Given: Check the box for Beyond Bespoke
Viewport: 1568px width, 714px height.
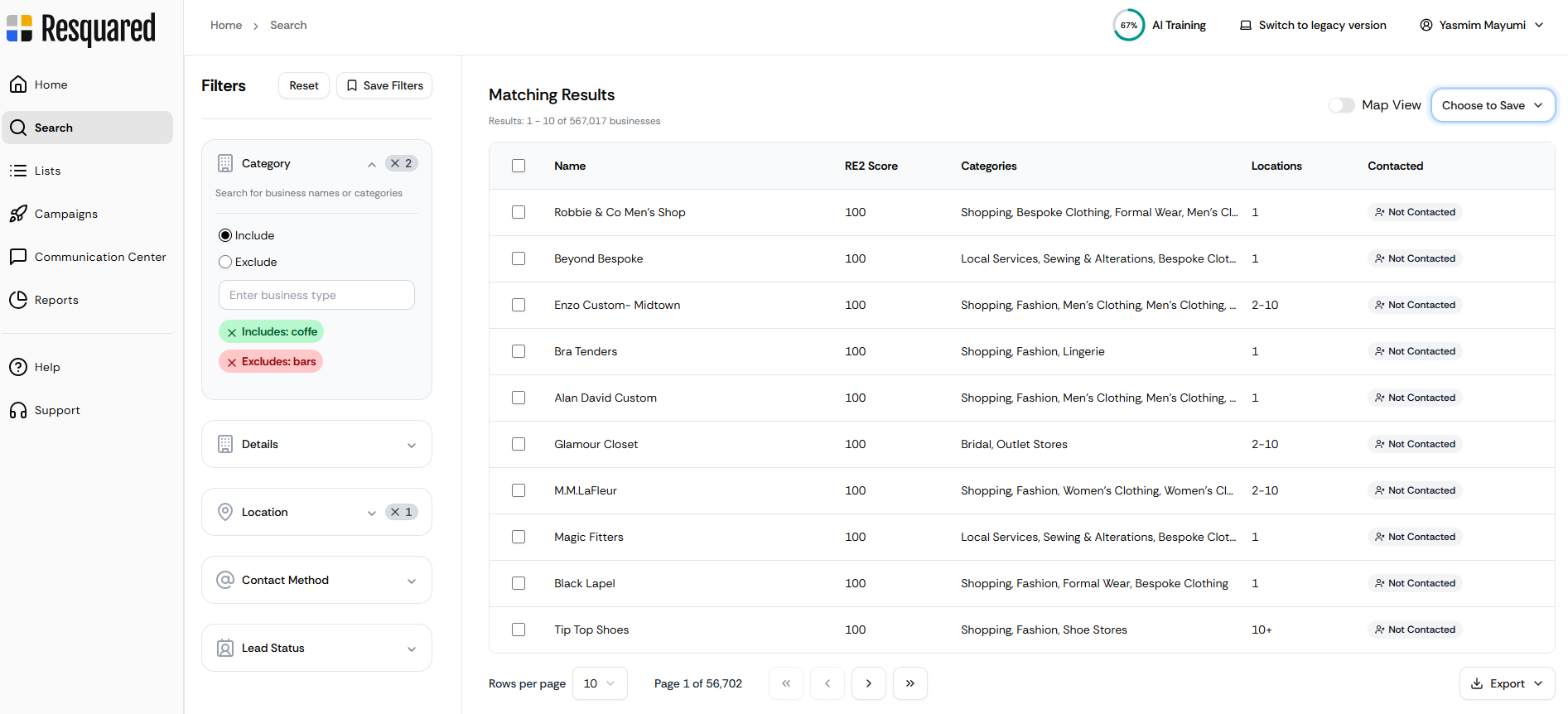Looking at the screenshot, I should pos(519,258).
